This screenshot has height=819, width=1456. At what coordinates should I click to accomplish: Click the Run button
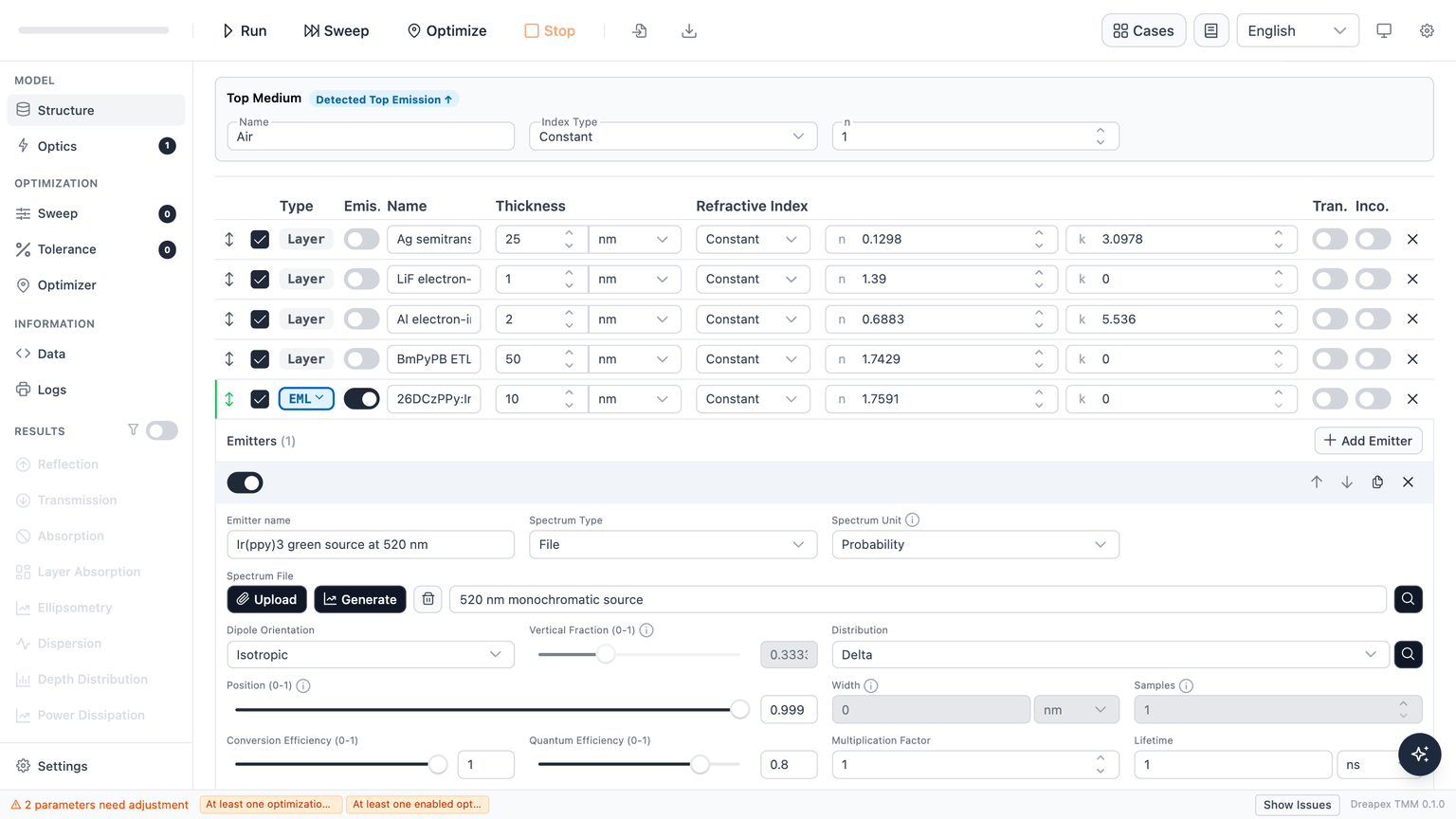point(244,30)
